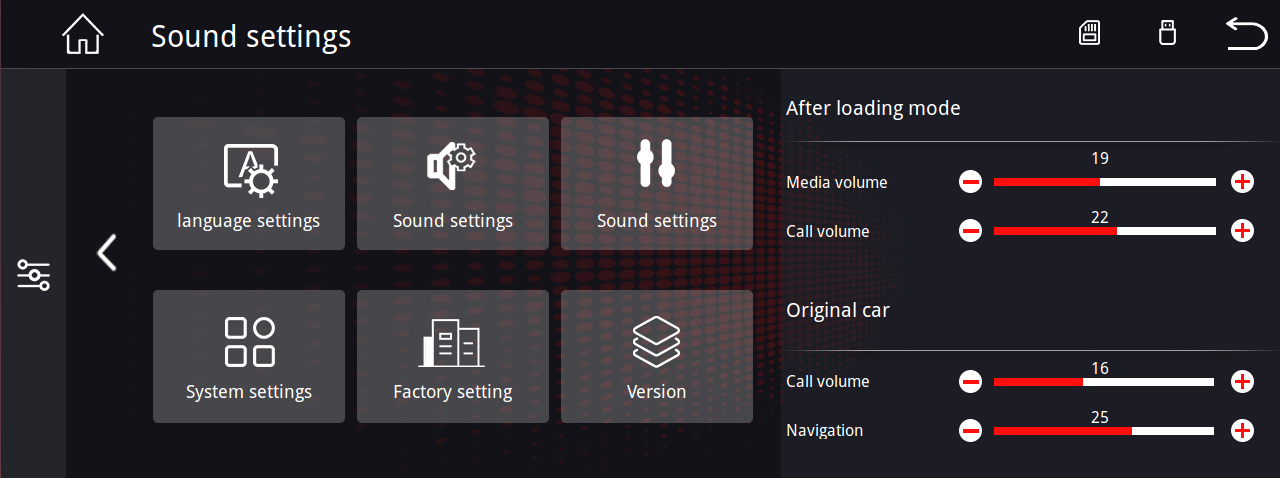Open the SD card icon
The height and width of the screenshot is (478, 1280).
point(1090,34)
